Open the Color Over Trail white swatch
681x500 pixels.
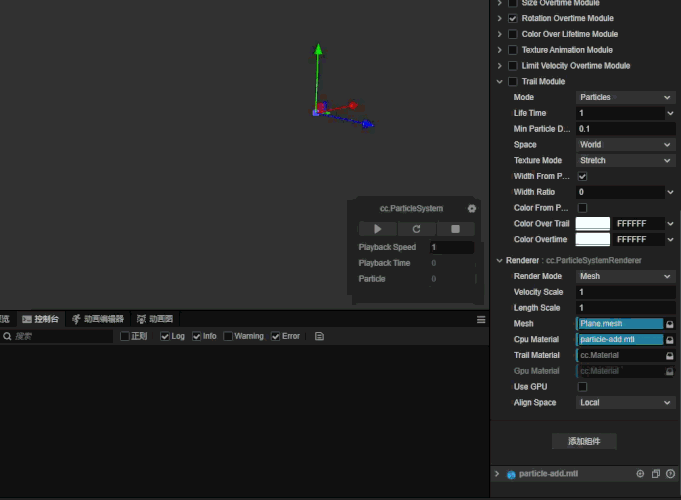(x=593, y=224)
